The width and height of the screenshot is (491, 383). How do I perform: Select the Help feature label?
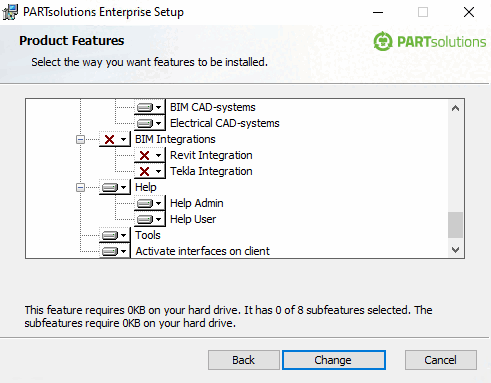click(x=146, y=187)
